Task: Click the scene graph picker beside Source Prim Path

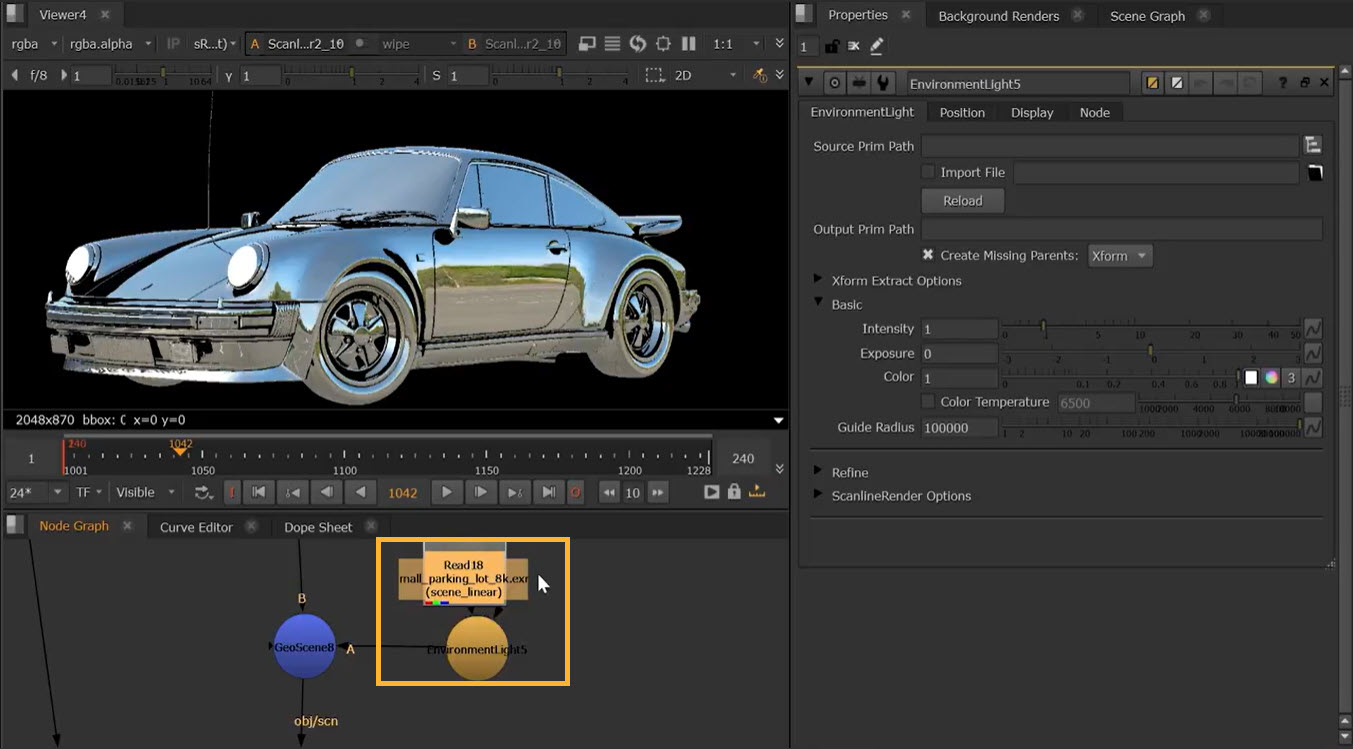Action: pos(1313,146)
